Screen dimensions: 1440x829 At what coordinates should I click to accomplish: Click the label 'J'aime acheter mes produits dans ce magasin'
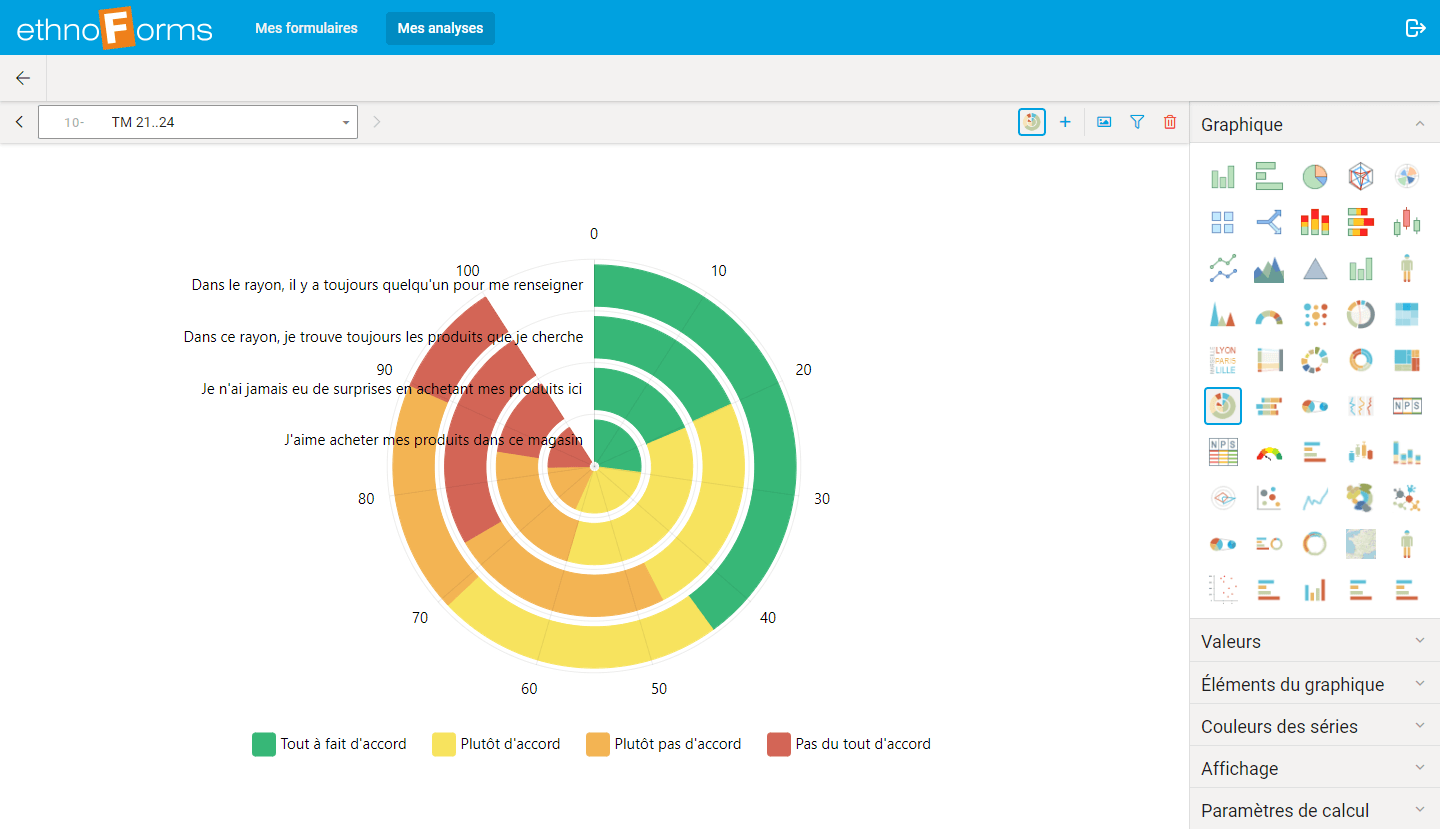click(x=434, y=440)
